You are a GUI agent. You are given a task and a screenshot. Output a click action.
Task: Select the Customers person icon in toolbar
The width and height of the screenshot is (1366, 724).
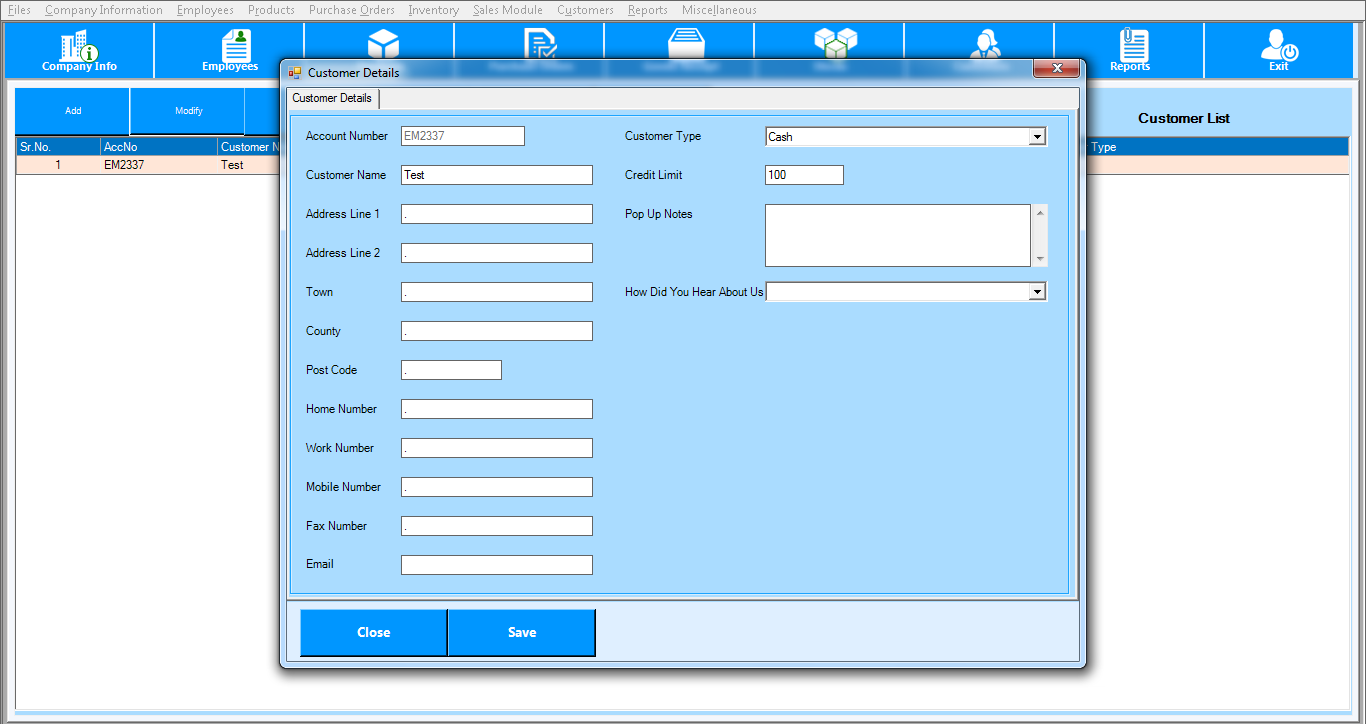(x=985, y=42)
